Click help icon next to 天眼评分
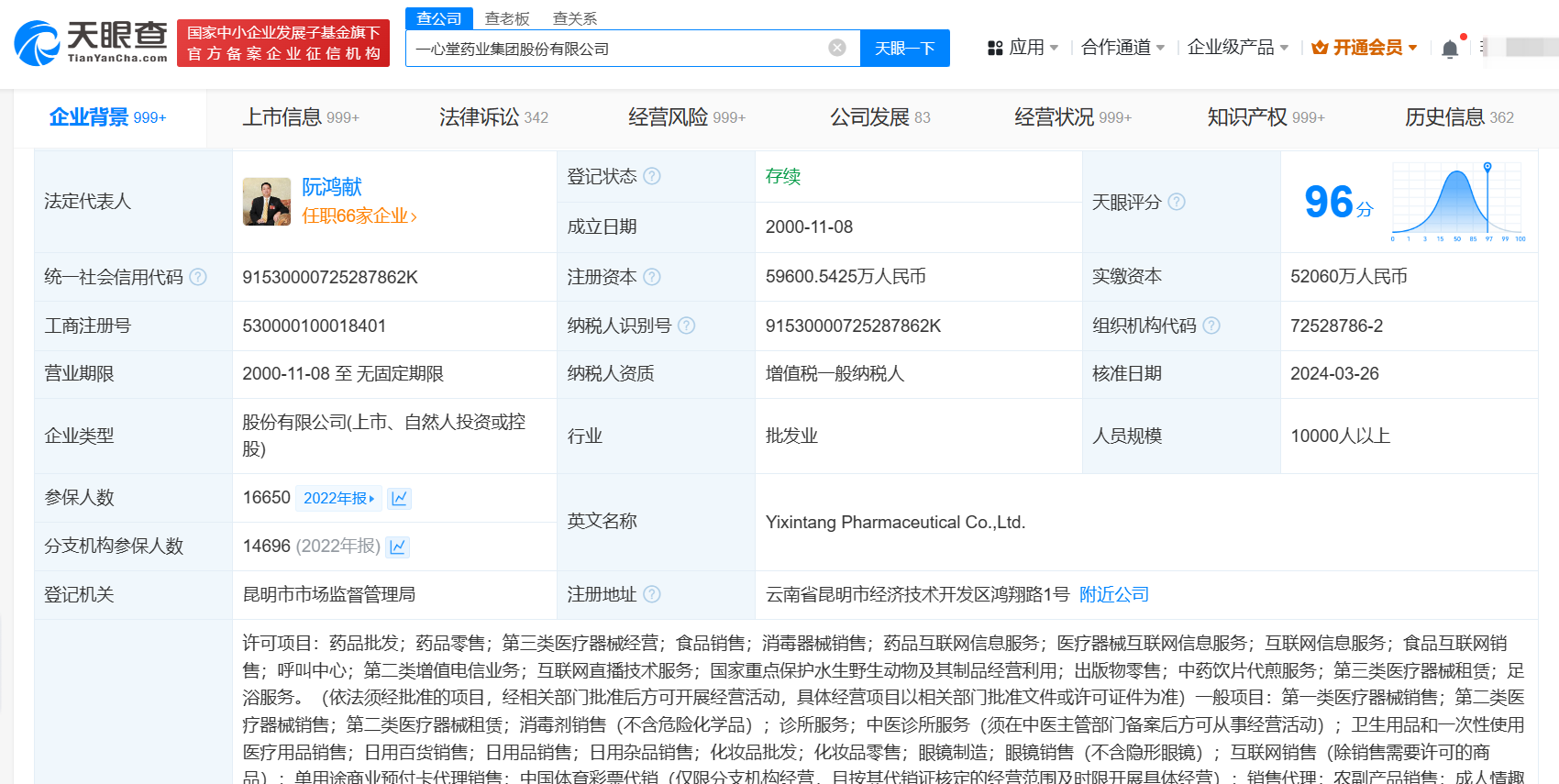This screenshot has width=1559, height=784. coord(1177,202)
